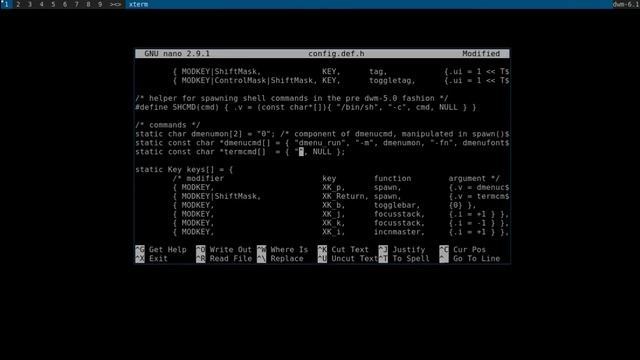Click the ^T To Spell shortcut
This screenshot has height=360, width=640.
tap(404, 258)
